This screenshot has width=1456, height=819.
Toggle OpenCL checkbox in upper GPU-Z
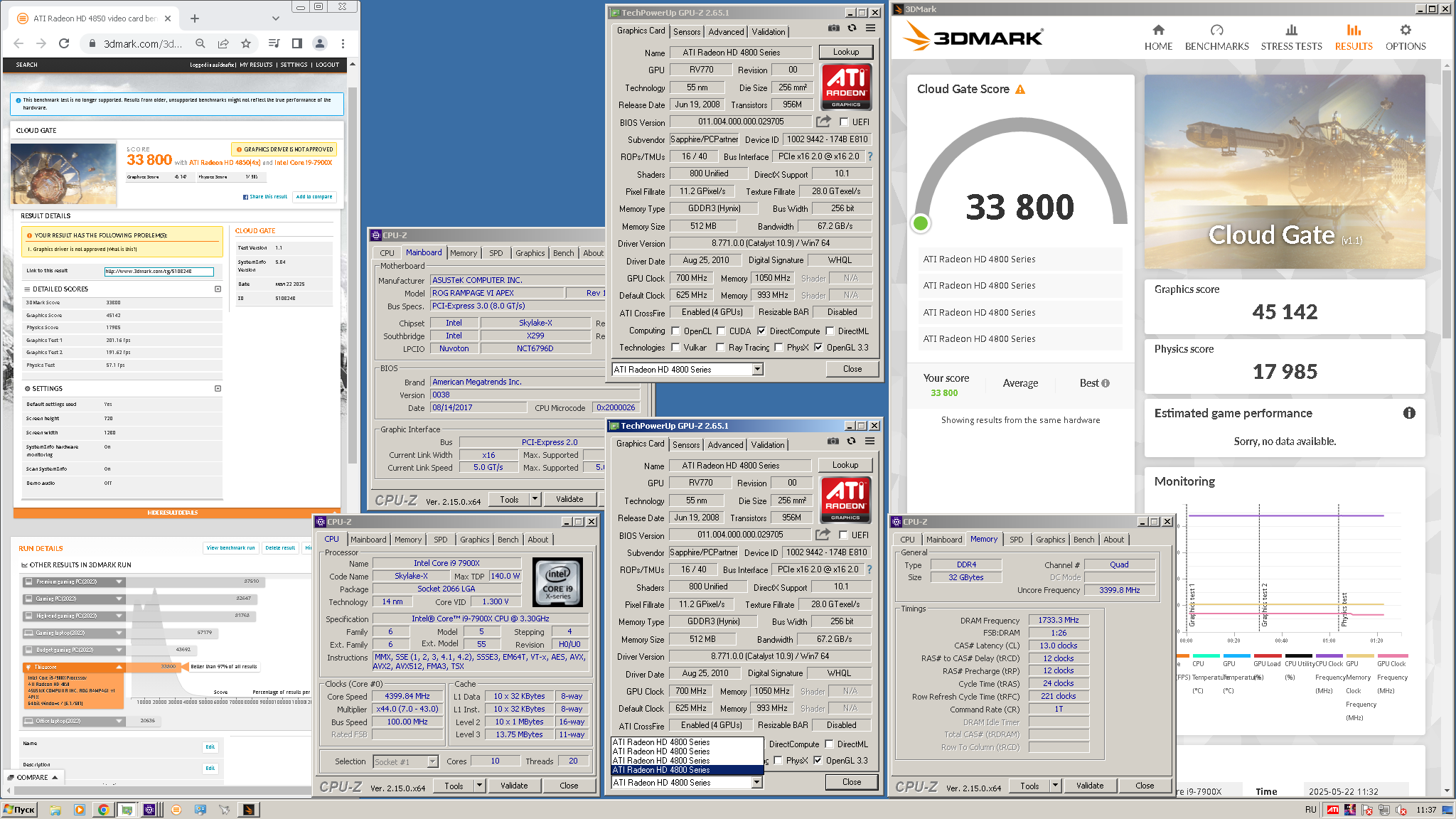click(x=675, y=331)
